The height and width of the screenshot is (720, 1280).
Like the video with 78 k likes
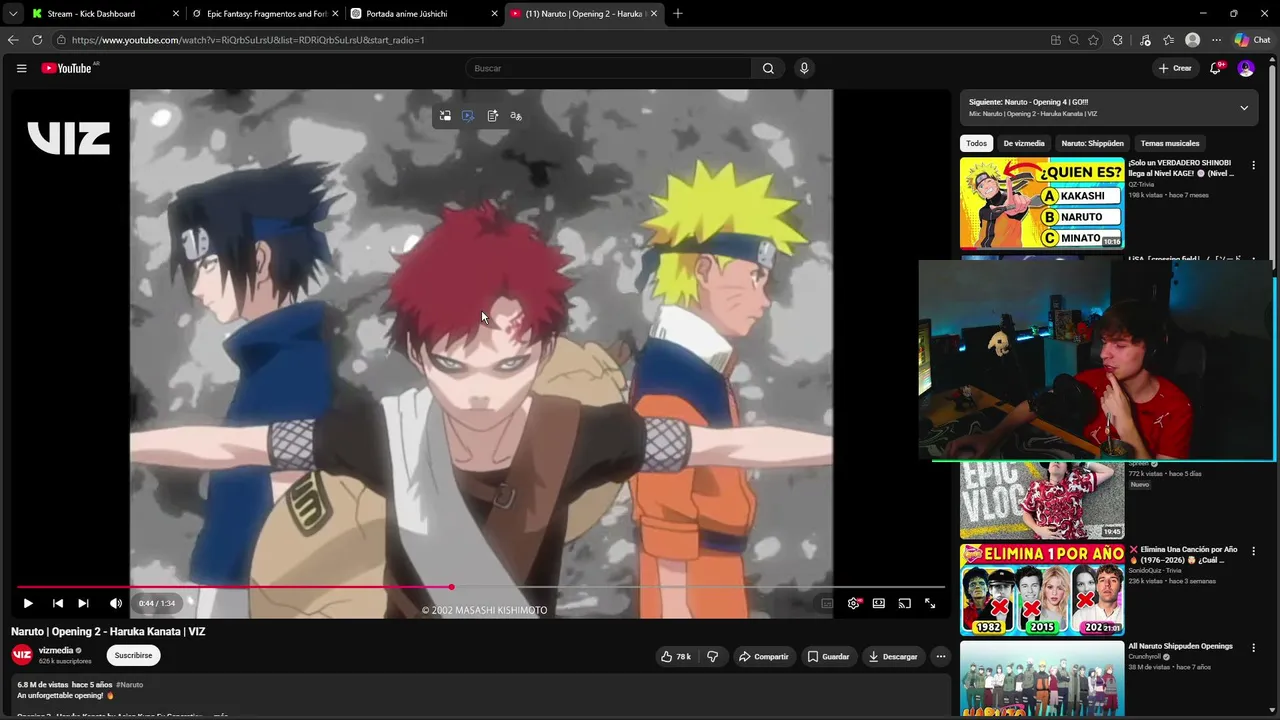pos(676,656)
